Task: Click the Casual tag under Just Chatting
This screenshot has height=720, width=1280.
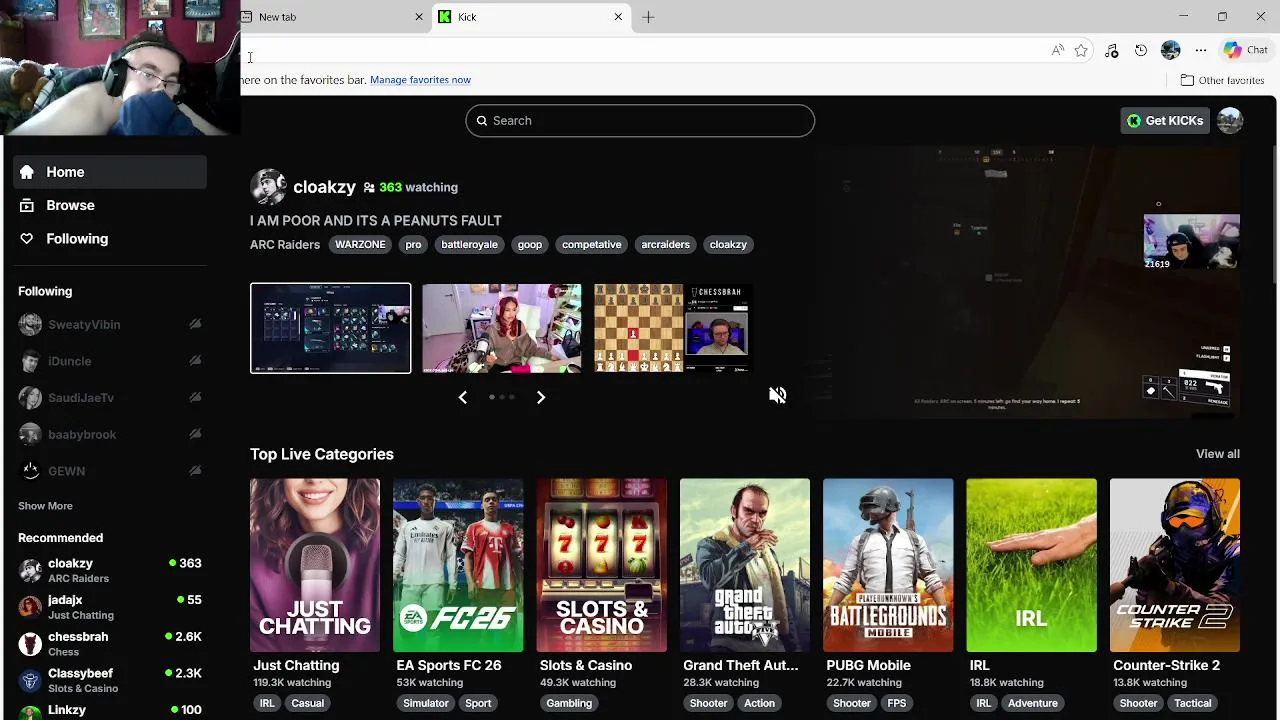Action: coord(307,703)
